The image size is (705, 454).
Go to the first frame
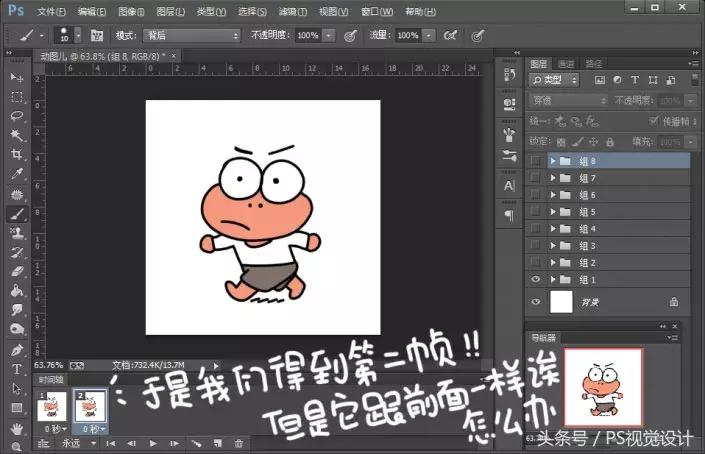click(x=110, y=444)
